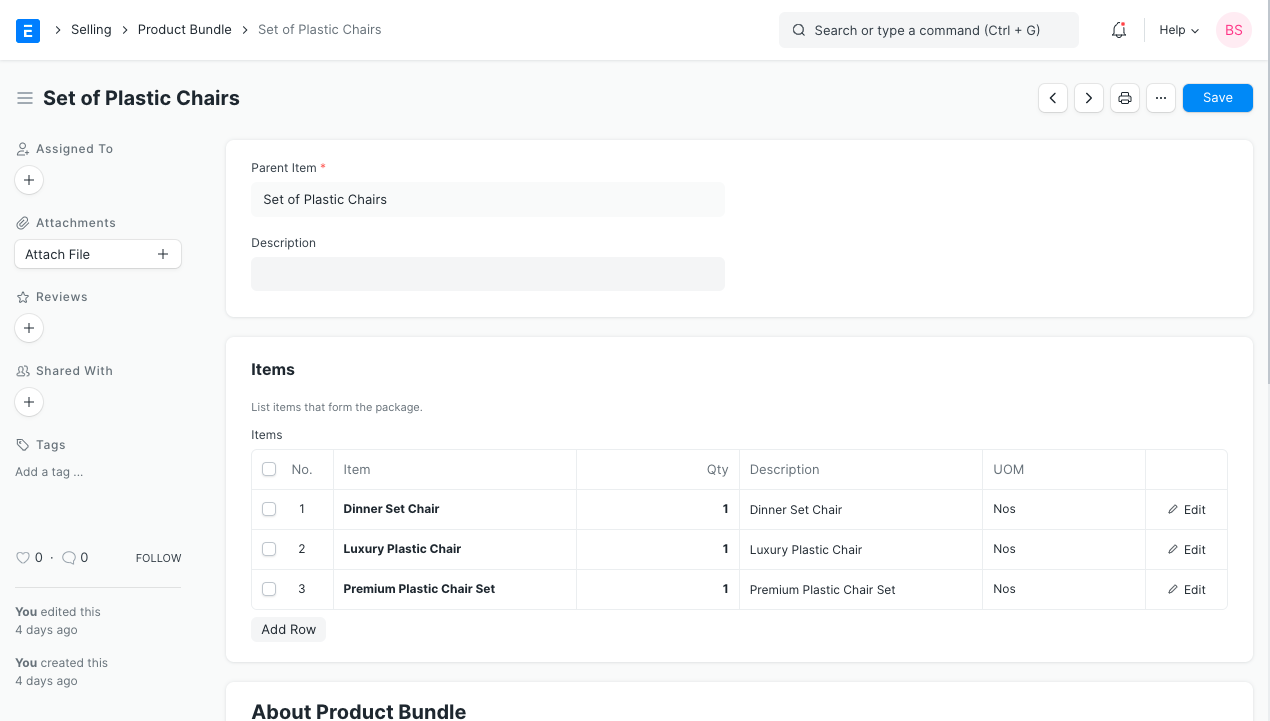
Task: Open the Parent Item link field
Action: coord(487,200)
